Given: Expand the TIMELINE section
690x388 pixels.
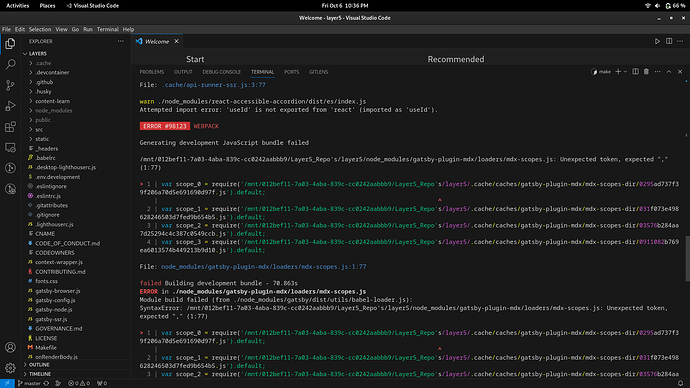Looking at the screenshot, I should (40, 374).
